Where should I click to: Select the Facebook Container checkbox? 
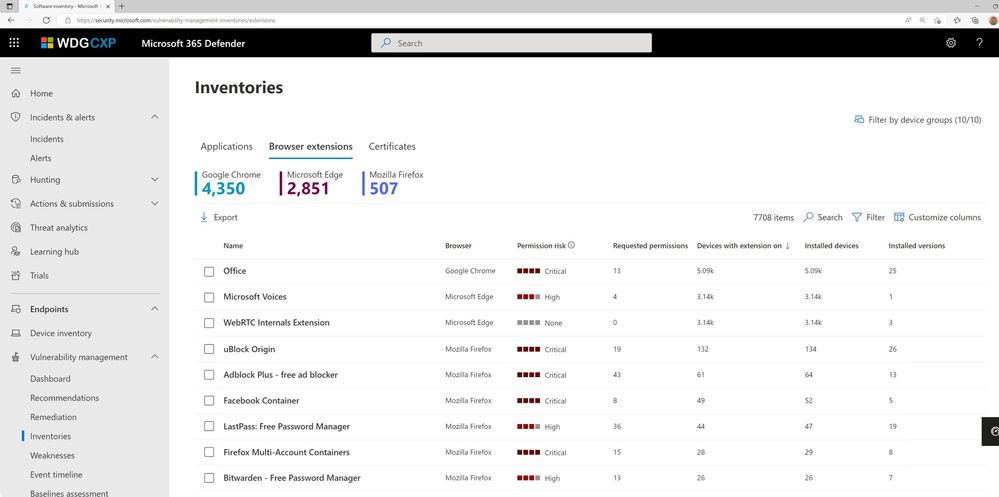[x=209, y=401]
